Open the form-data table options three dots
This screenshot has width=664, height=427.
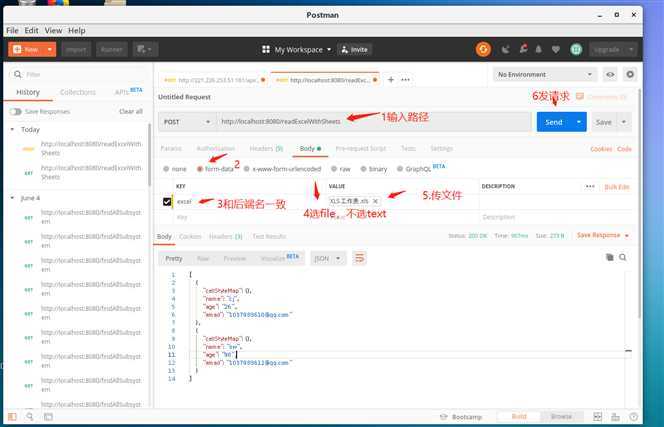point(590,187)
